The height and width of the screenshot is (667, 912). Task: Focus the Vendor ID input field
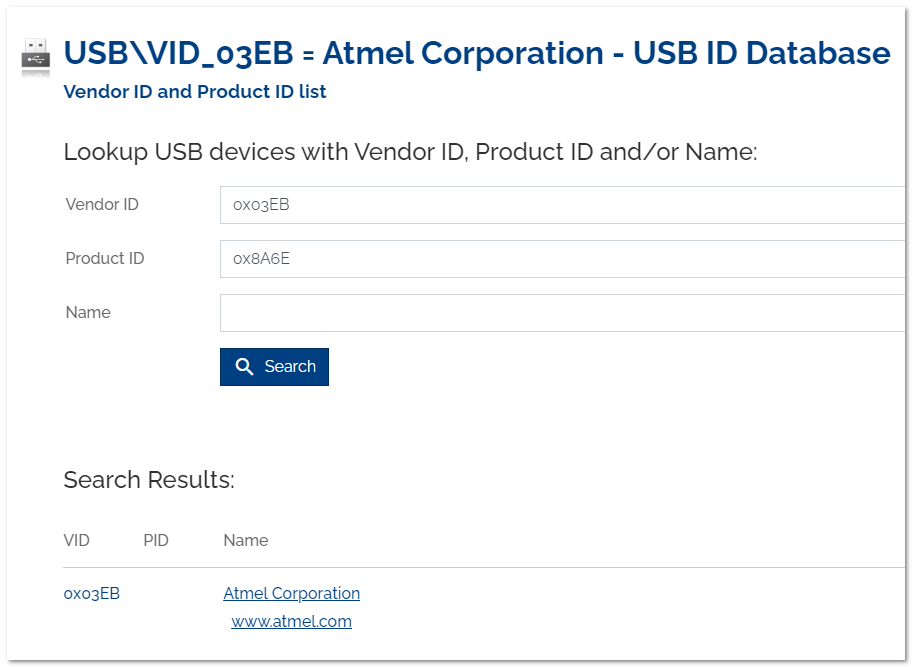pos(562,205)
